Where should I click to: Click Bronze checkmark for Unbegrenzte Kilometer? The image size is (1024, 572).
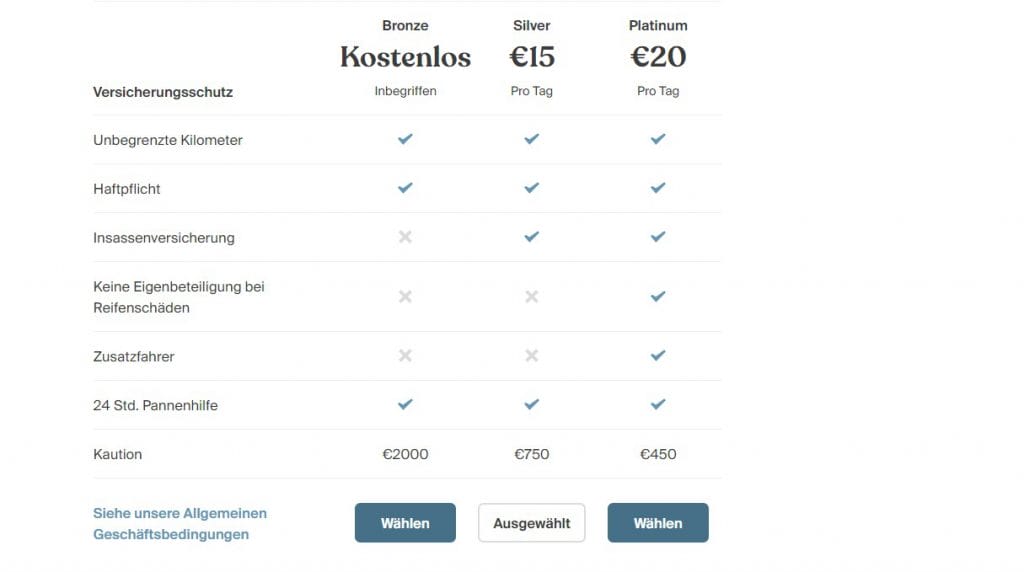coord(405,138)
